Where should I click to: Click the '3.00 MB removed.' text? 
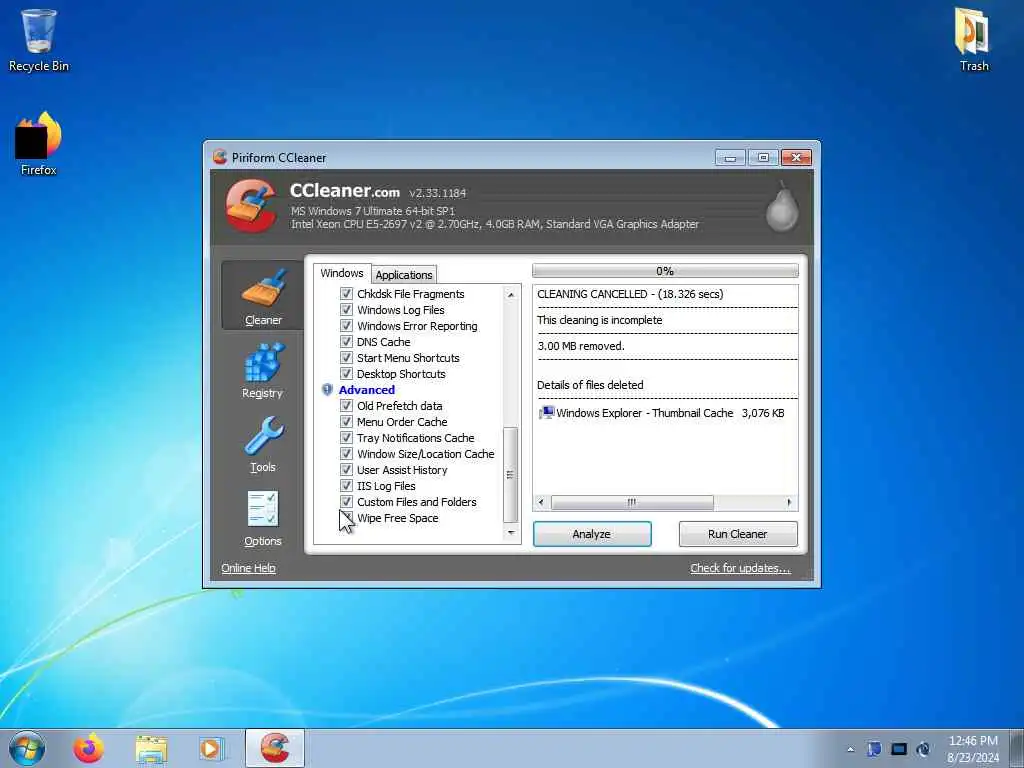(581, 346)
